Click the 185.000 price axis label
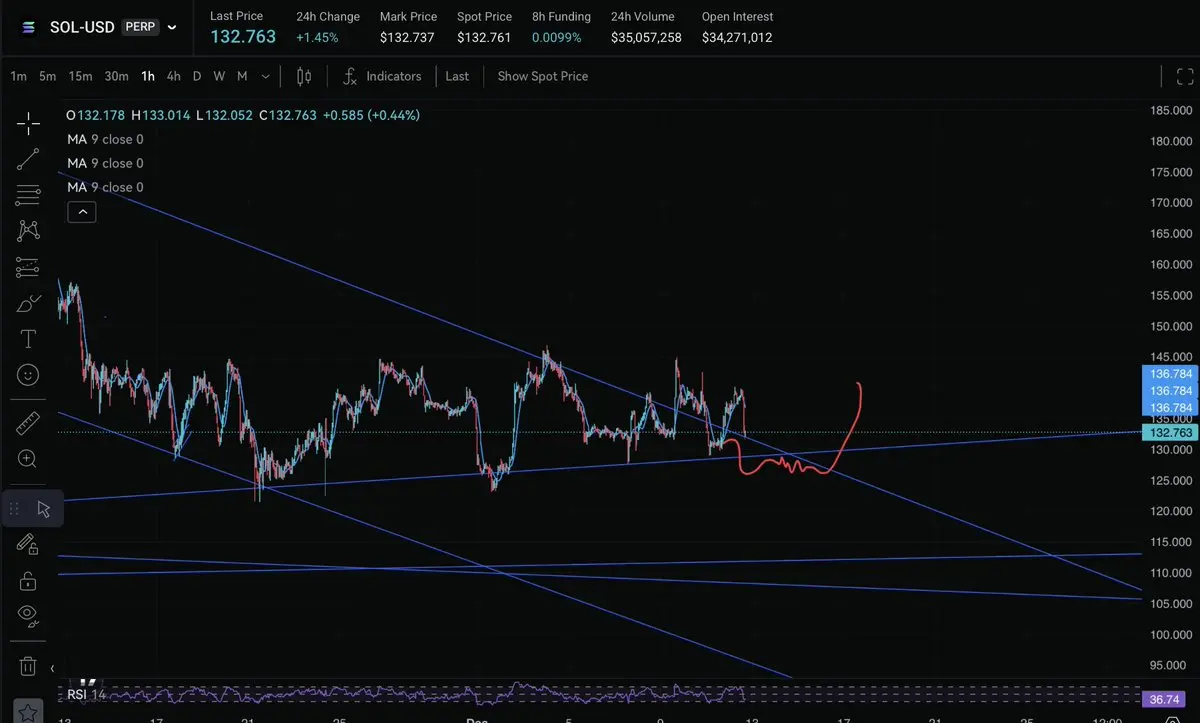Screen dimensions: 1200x723 (x=1172, y=110)
